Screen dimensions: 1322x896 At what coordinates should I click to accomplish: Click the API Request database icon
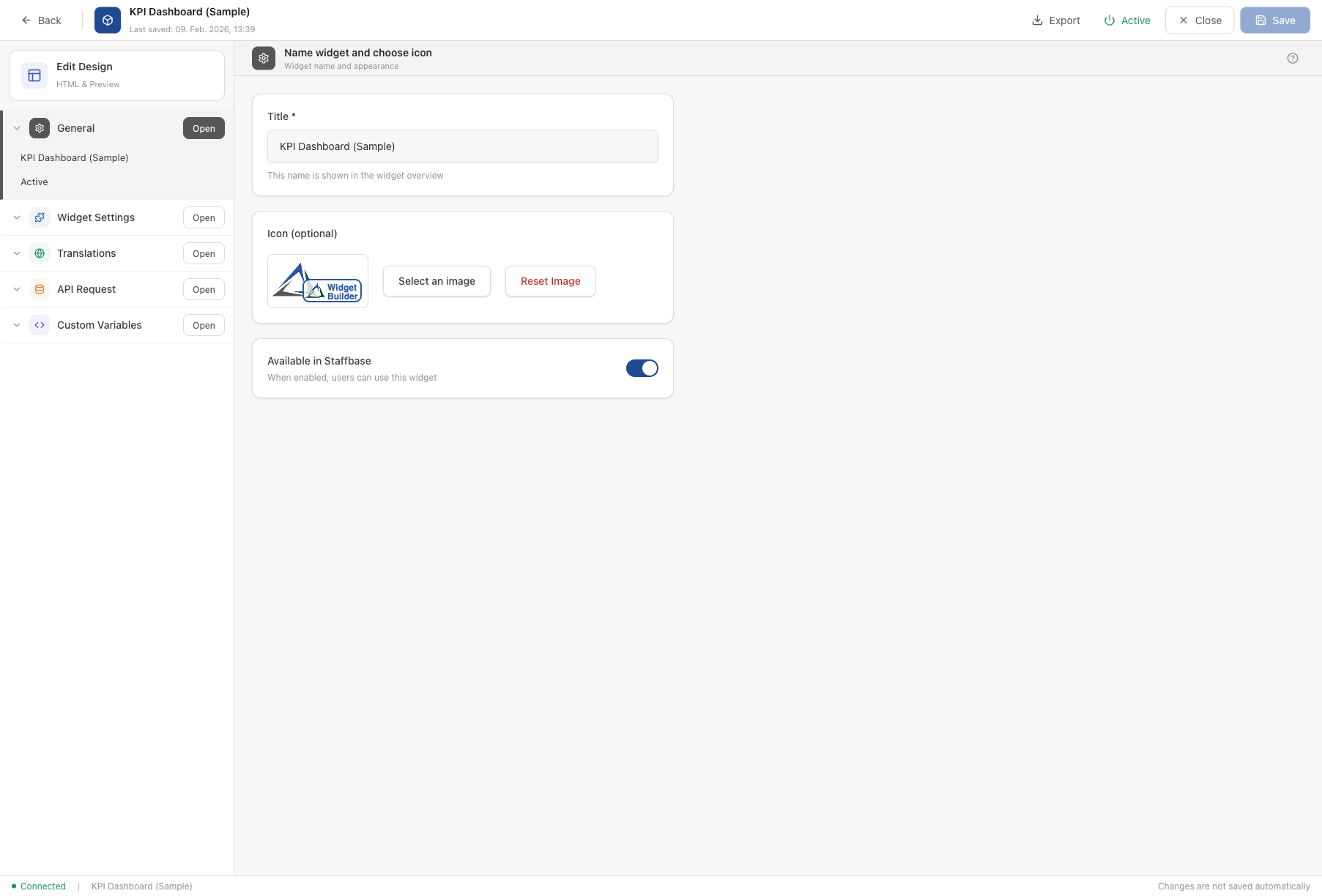[40, 289]
